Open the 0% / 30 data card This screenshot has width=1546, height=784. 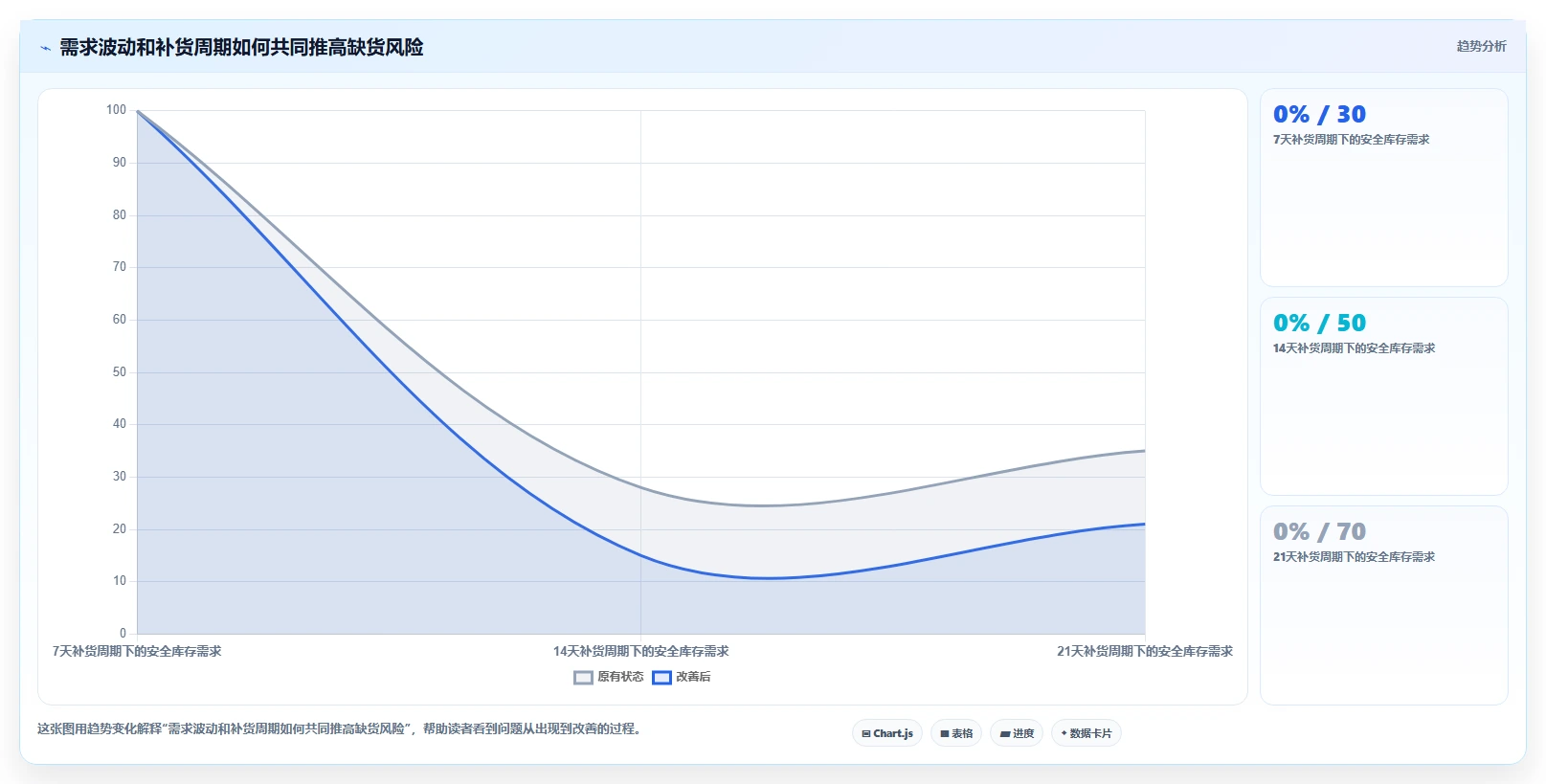(x=1384, y=188)
